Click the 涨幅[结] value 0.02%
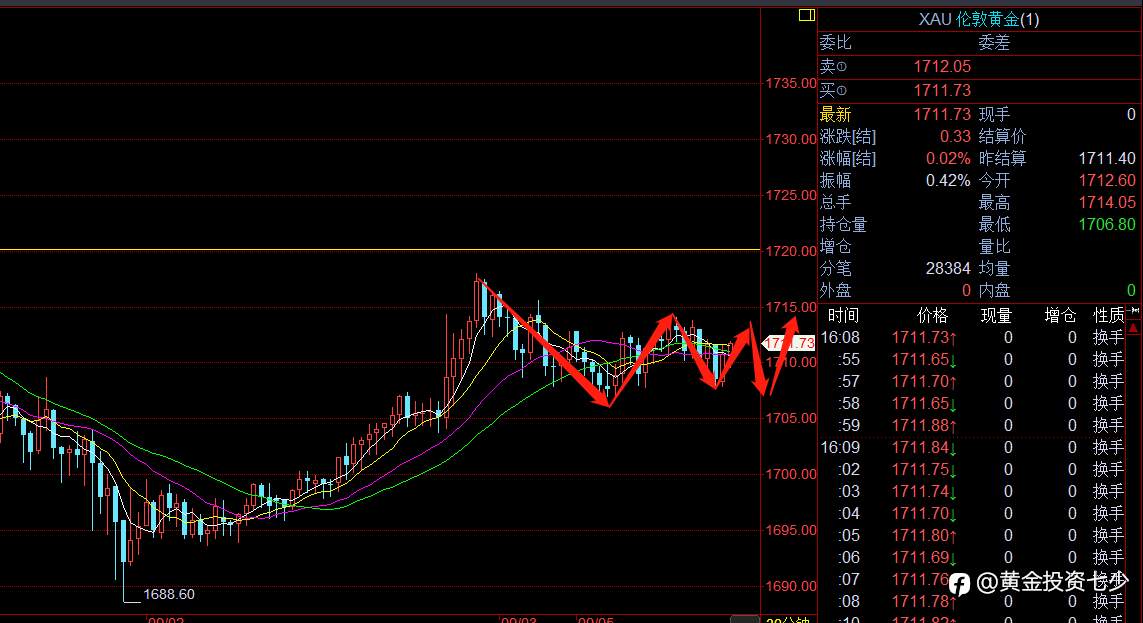1143x623 pixels. pos(948,158)
